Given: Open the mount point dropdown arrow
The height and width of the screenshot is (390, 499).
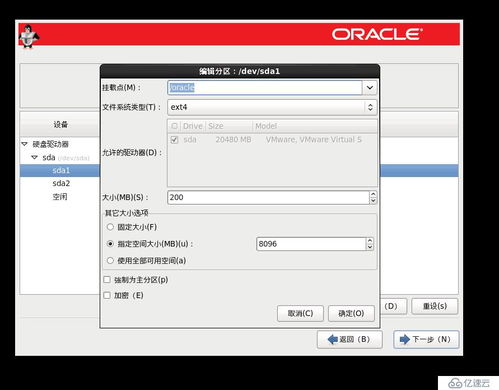Looking at the screenshot, I should click(x=370, y=88).
